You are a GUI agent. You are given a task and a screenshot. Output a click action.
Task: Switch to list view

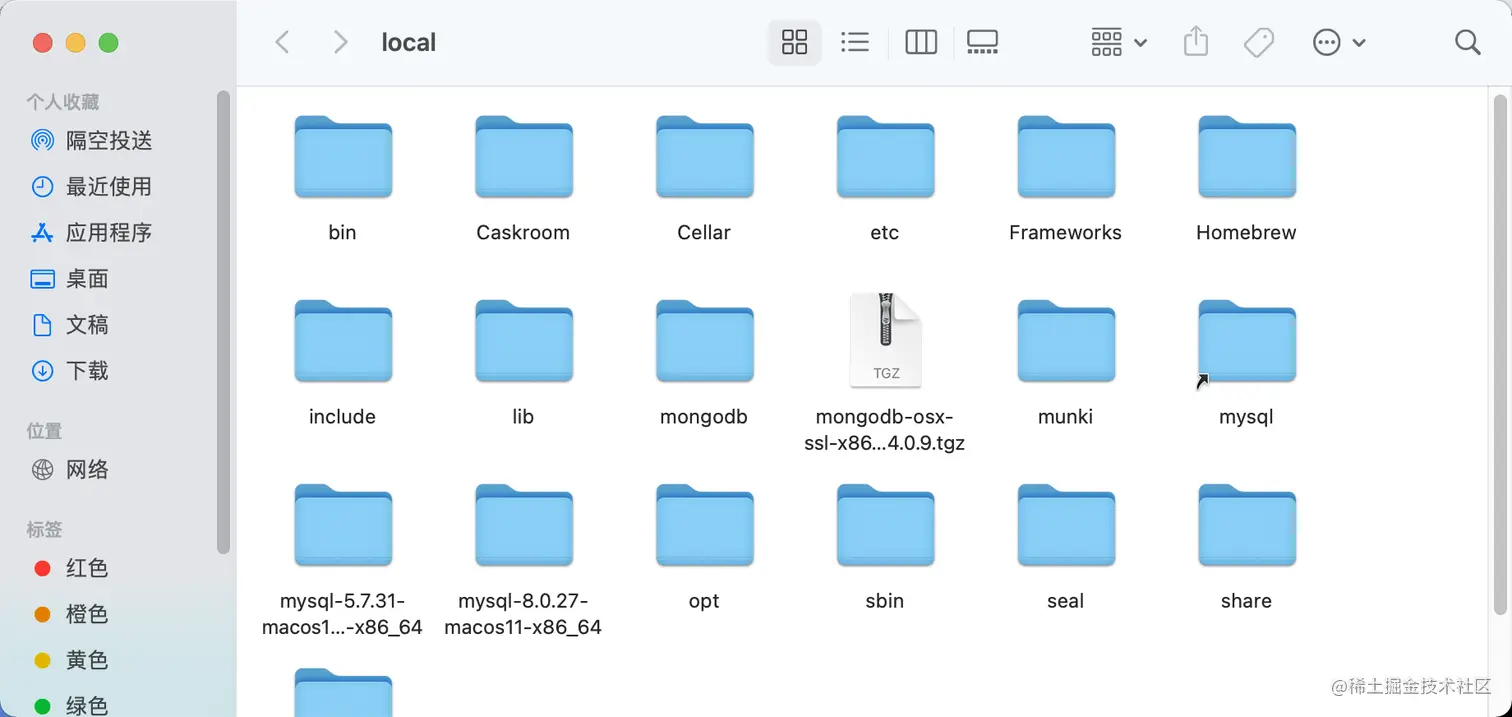[x=855, y=42]
